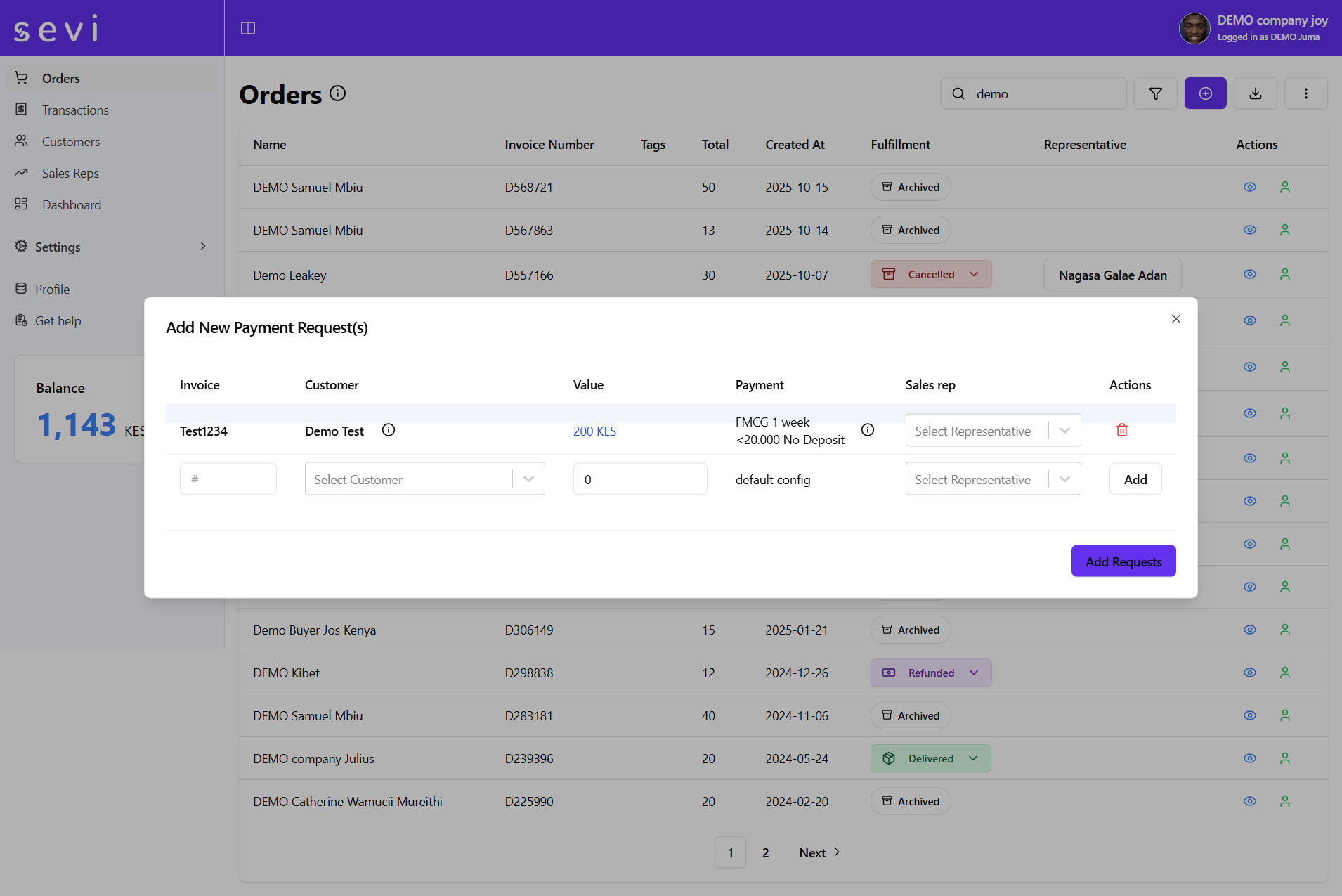Click the collapse sidebar icon in header

click(248, 28)
